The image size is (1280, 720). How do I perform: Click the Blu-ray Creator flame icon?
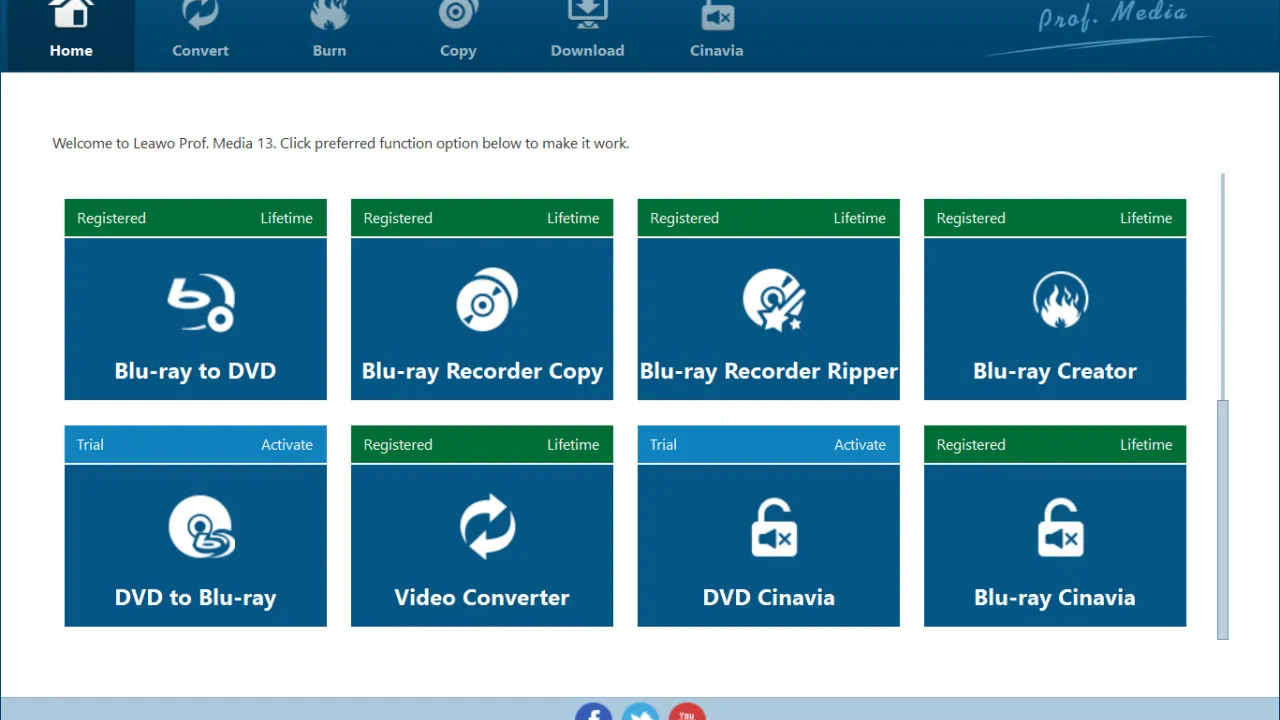(1060, 300)
